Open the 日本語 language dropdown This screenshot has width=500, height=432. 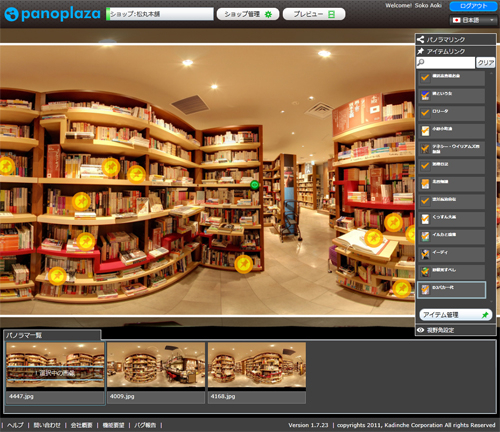[473, 20]
